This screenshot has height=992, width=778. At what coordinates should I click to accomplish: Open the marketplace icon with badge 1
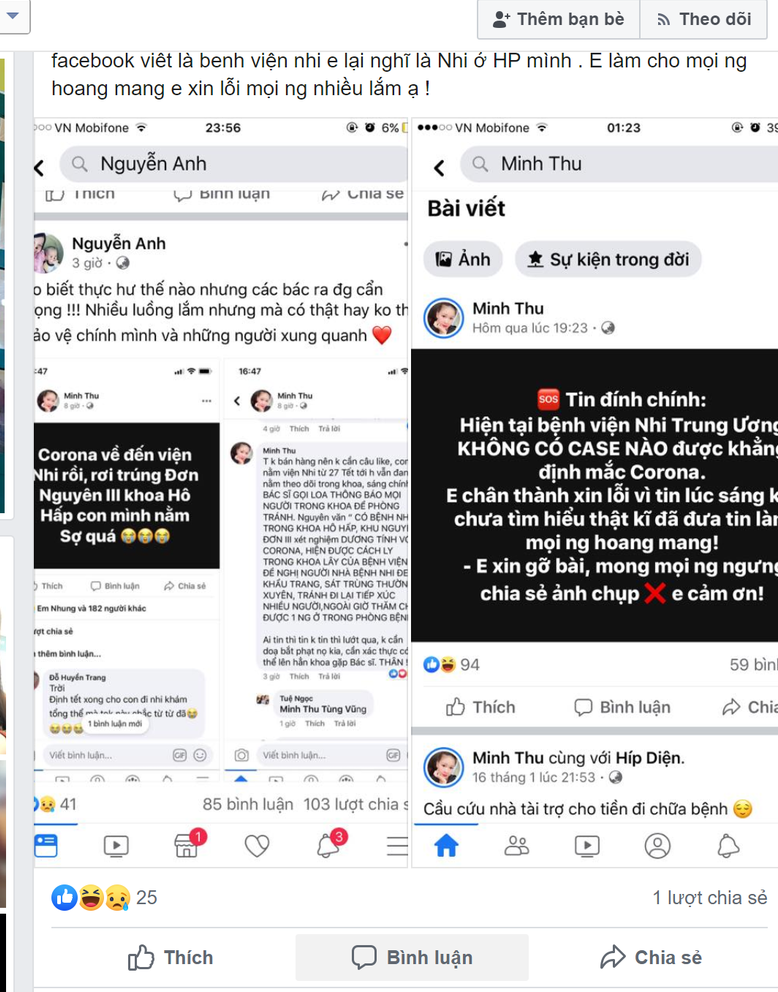tap(188, 844)
